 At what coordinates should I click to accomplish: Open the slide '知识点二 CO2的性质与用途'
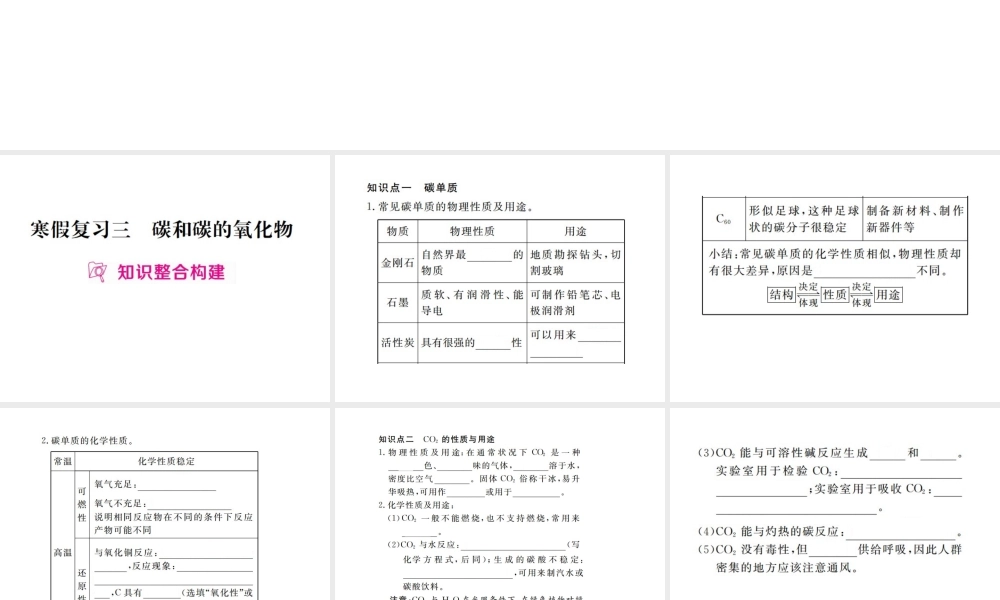click(x=499, y=504)
